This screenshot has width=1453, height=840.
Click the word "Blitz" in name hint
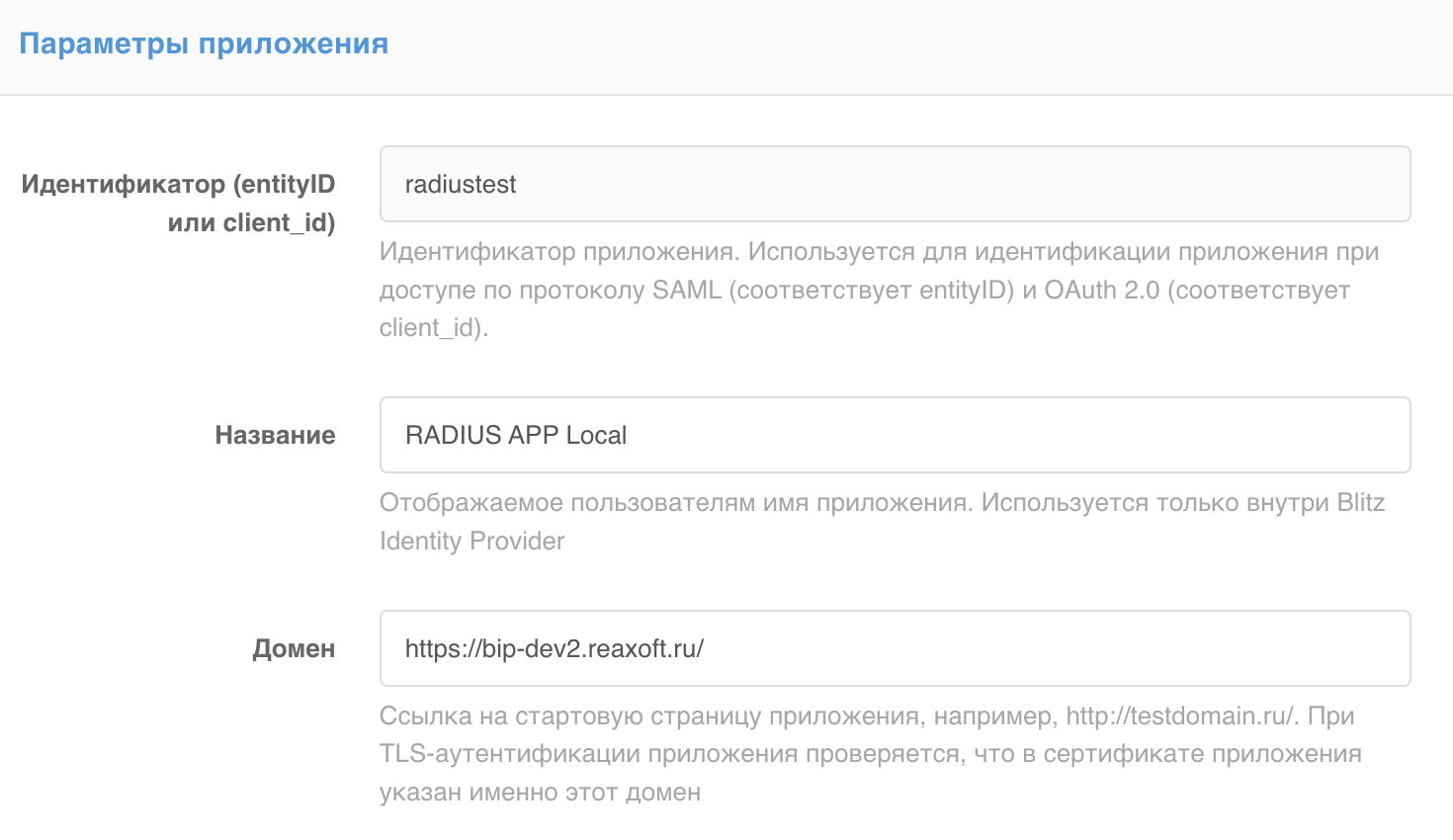click(1360, 503)
